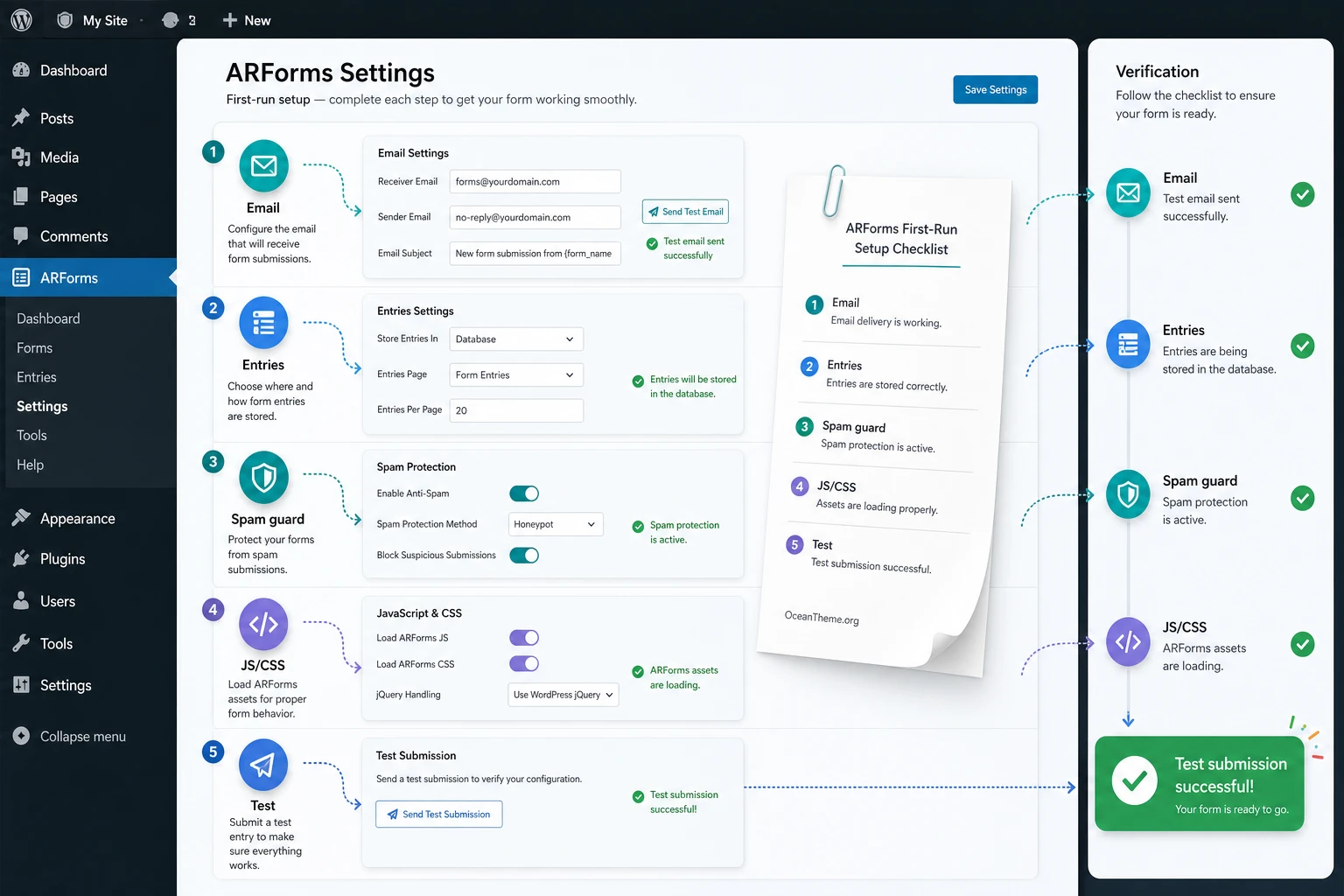Click the New plus icon
Viewport: 1344px width, 896px height.
point(230,20)
